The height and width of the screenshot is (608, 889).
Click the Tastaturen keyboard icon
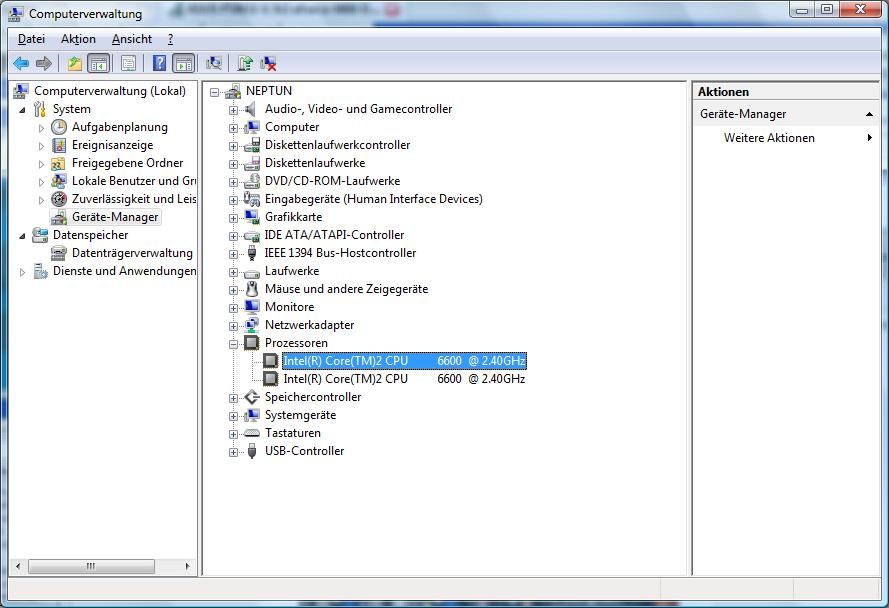click(252, 433)
